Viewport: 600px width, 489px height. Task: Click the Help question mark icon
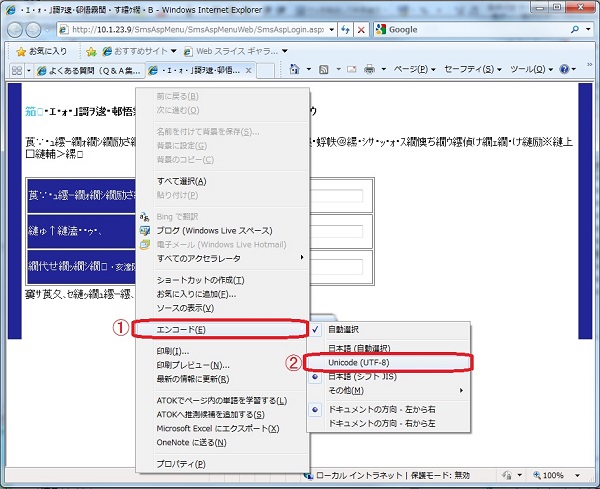coord(564,69)
